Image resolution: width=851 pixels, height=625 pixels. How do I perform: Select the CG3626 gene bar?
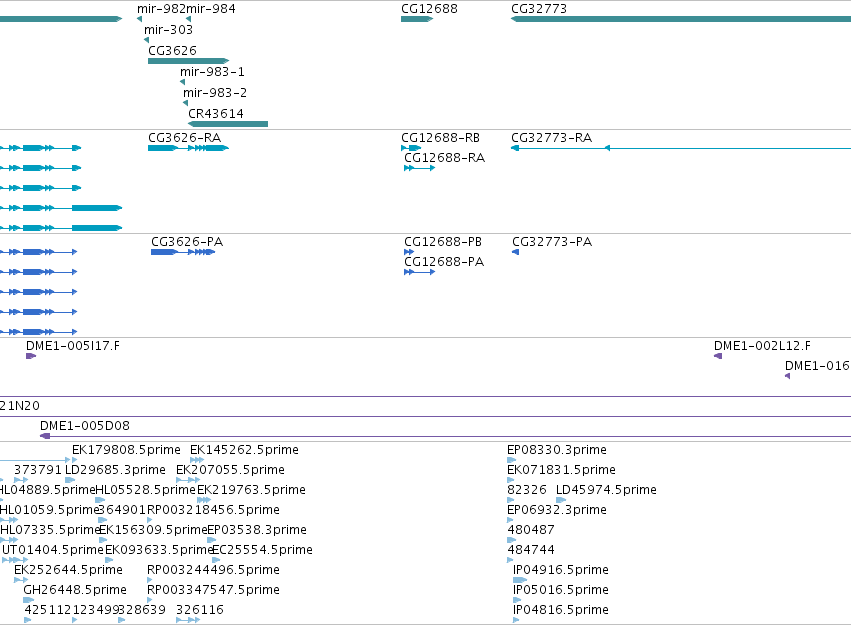188,61
